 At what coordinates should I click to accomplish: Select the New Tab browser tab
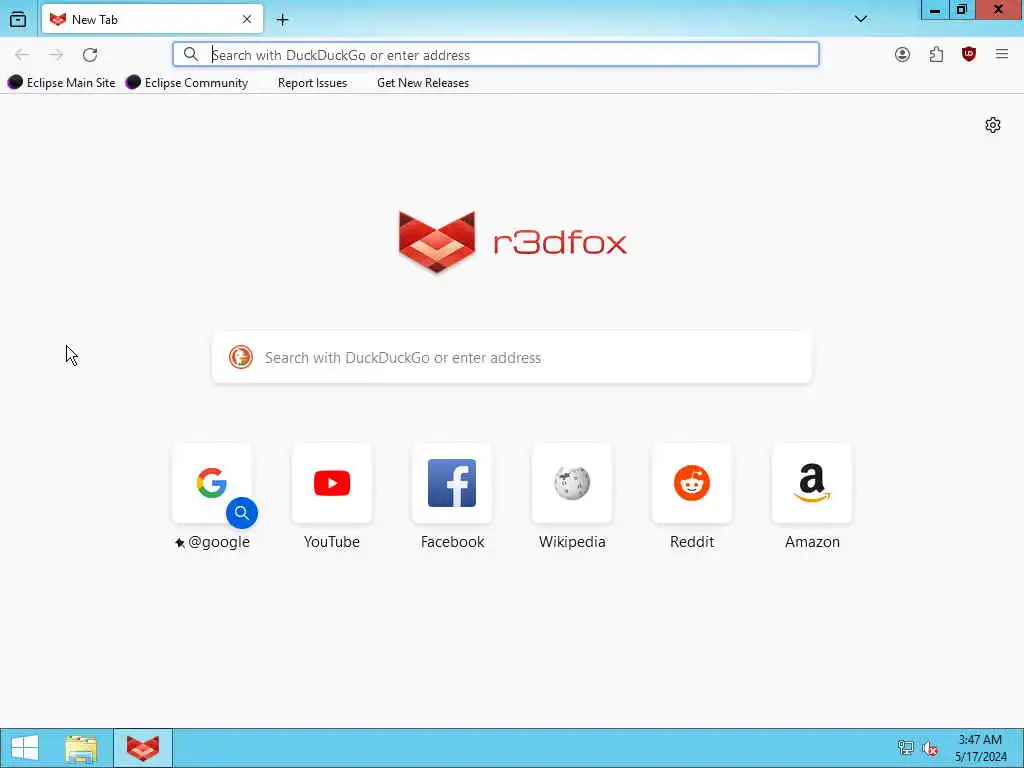pyautogui.click(x=152, y=20)
